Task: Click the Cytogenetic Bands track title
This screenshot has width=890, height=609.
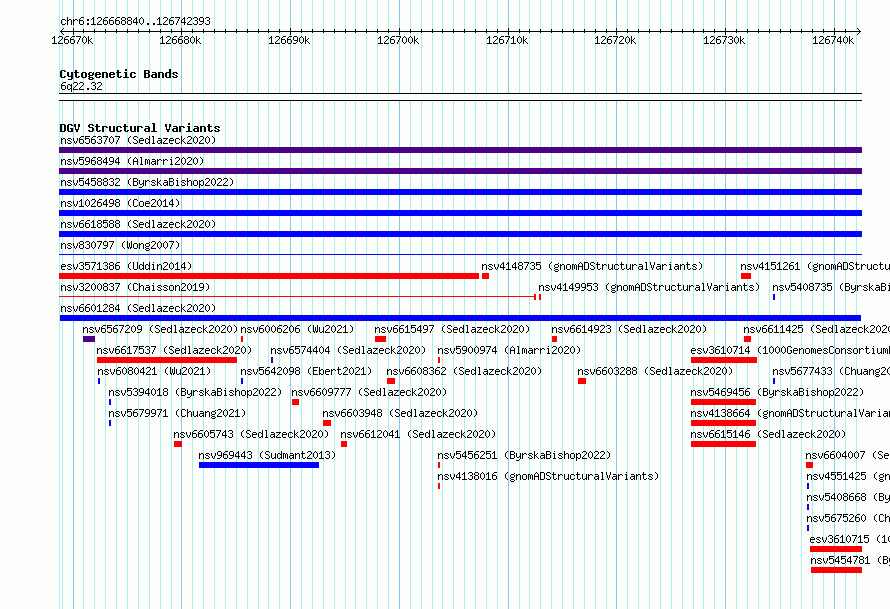Action: point(119,74)
